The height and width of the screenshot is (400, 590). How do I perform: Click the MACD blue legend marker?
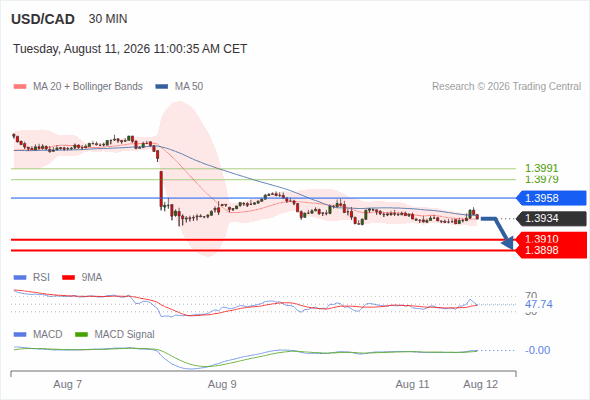pyautogui.click(x=20, y=335)
